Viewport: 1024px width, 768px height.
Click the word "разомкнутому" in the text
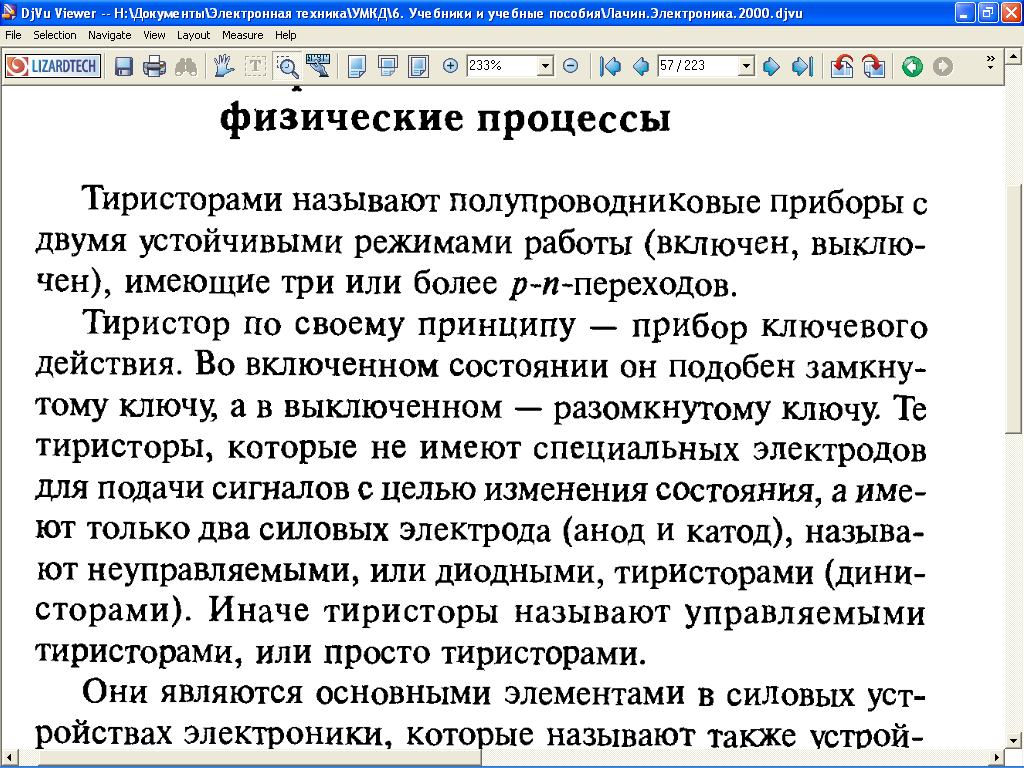click(662, 409)
